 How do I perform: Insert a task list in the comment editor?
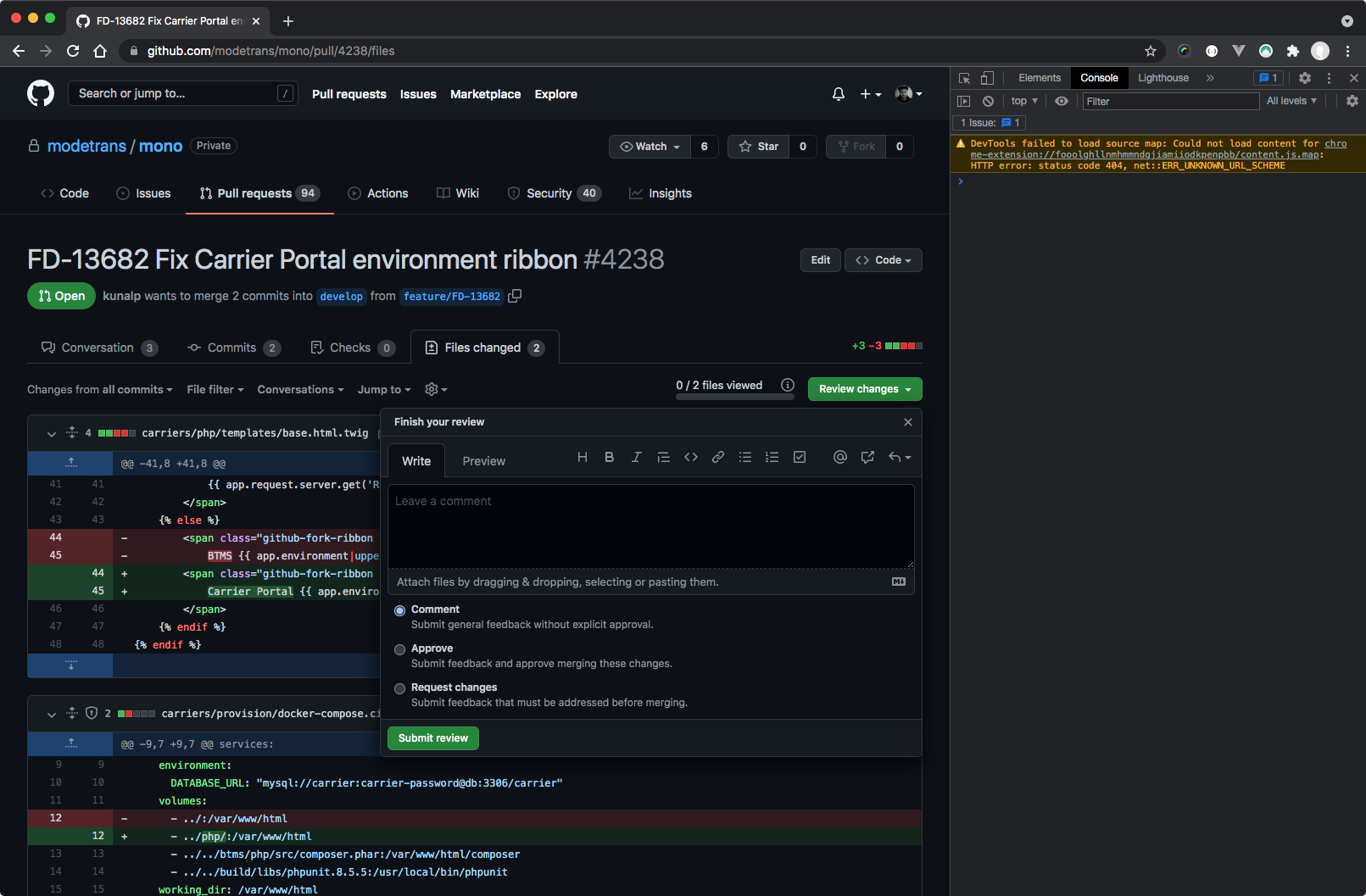pos(800,457)
